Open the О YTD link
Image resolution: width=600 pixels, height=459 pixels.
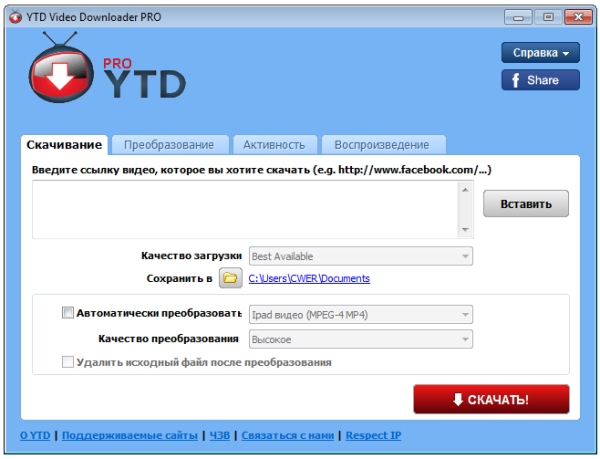pos(35,435)
